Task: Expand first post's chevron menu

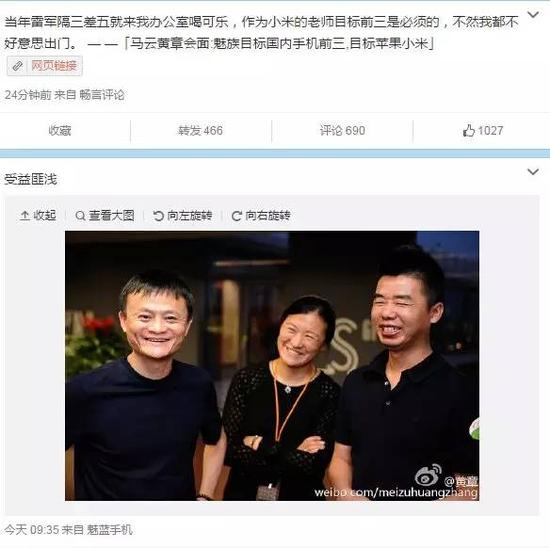Action: pos(533,14)
